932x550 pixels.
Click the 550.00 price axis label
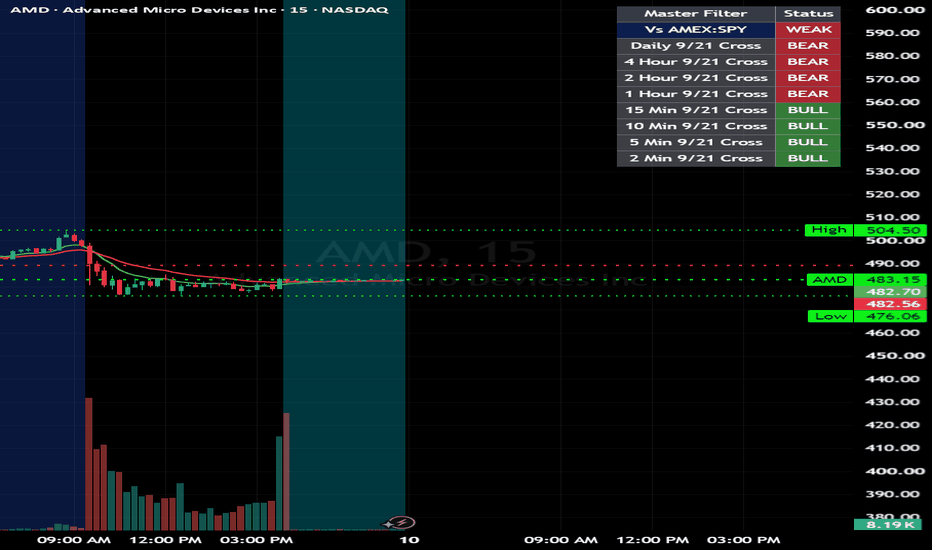[895, 125]
